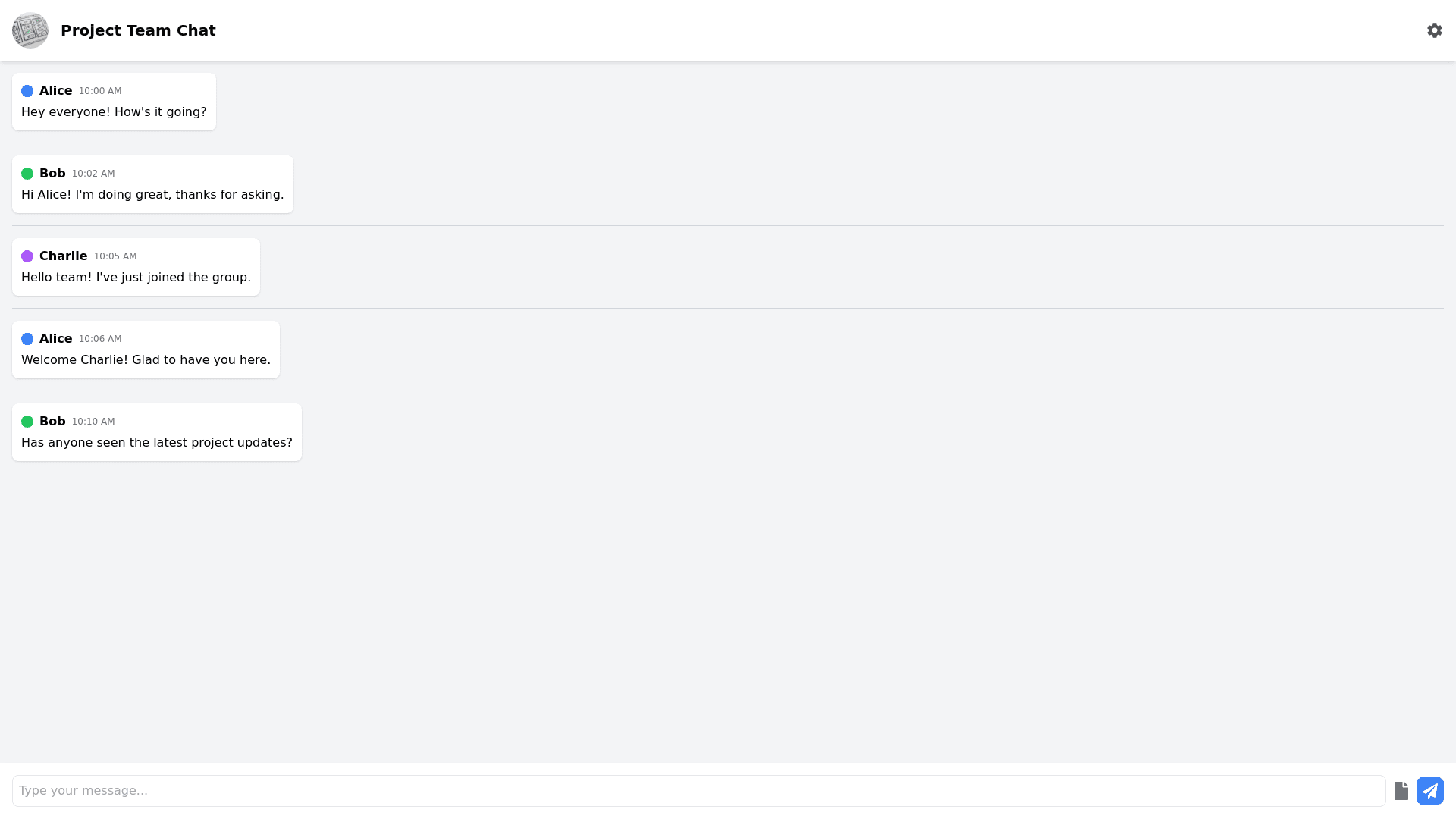Select the 'Hey everyone! How's it going?' message
The image size is (1456, 819).
(x=114, y=112)
